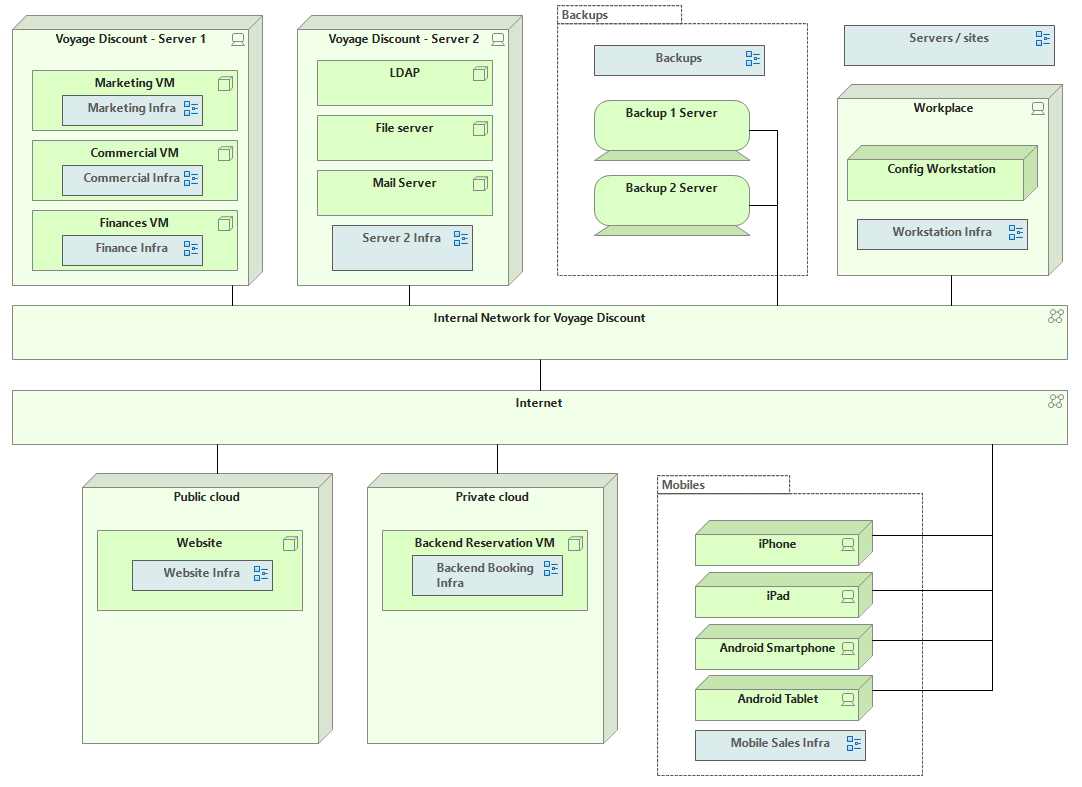
Task: Click the diagram icon in Marketing Infra
Action: [x=191, y=109]
